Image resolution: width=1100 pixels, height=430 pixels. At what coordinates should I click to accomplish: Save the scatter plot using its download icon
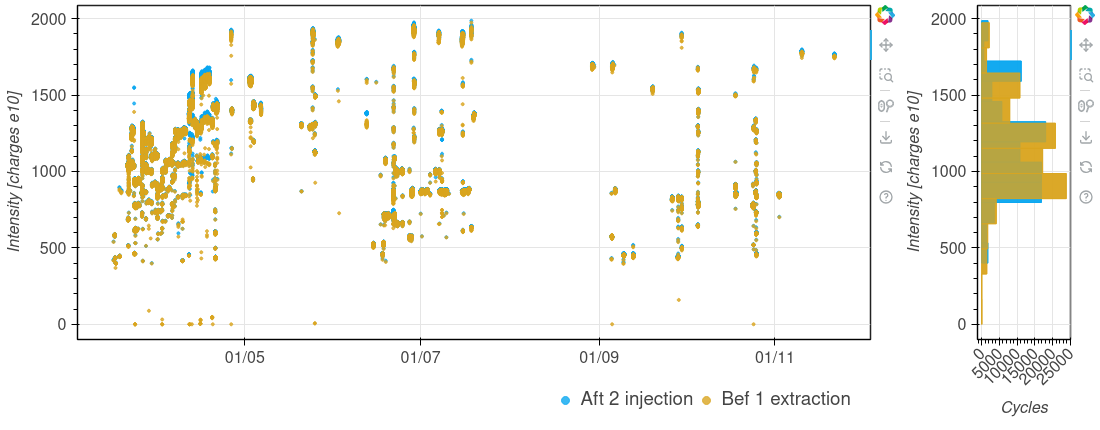tap(885, 136)
